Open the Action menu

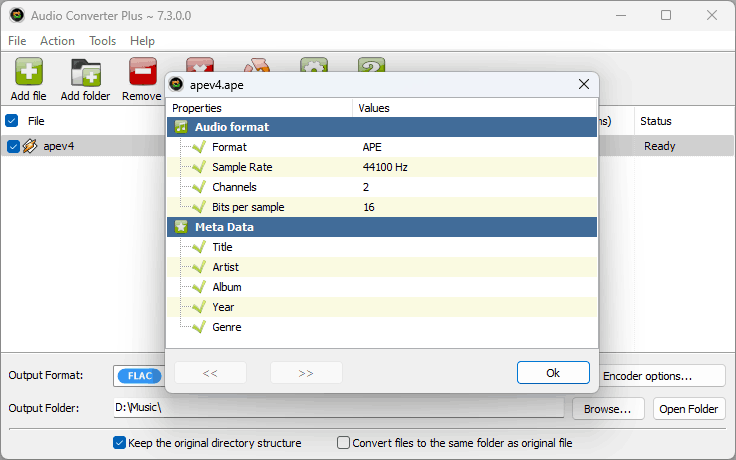point(57,41)
